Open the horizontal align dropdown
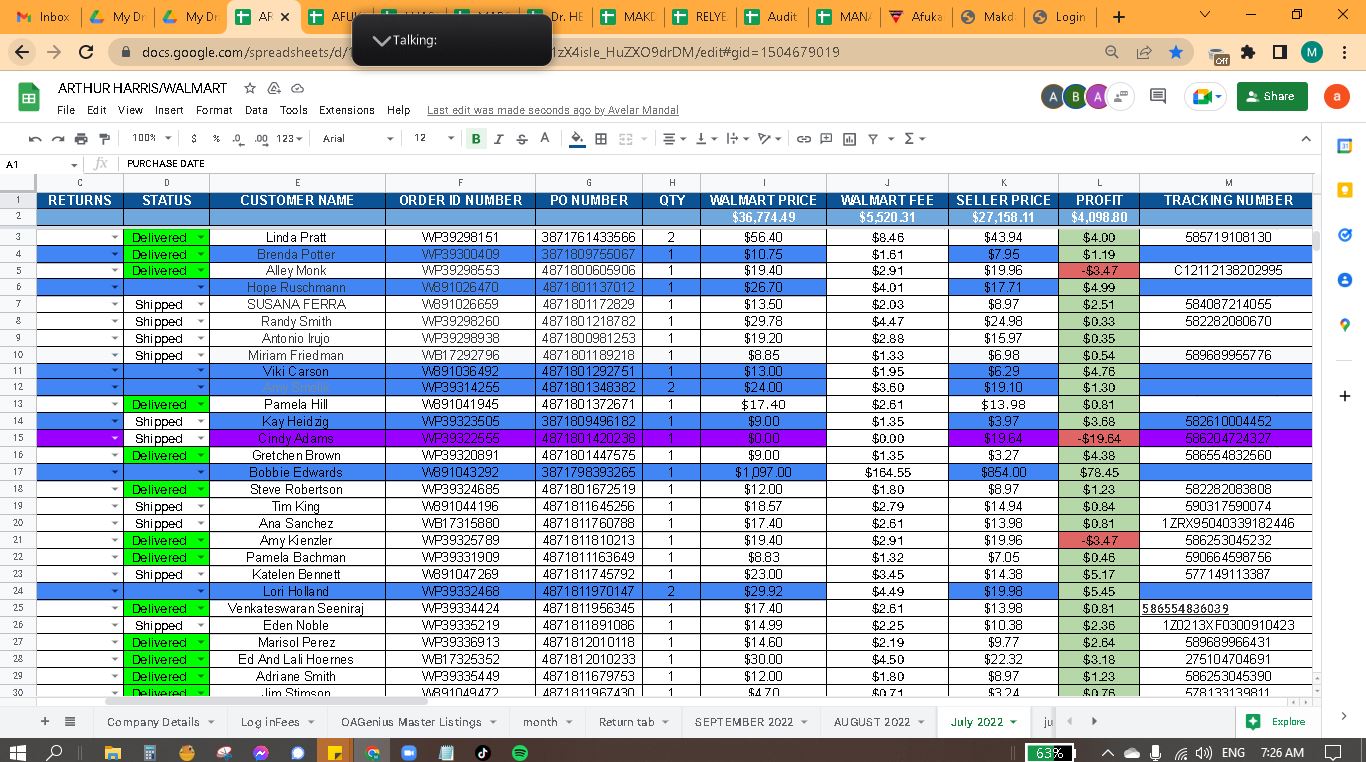 (x=674, y=139)
